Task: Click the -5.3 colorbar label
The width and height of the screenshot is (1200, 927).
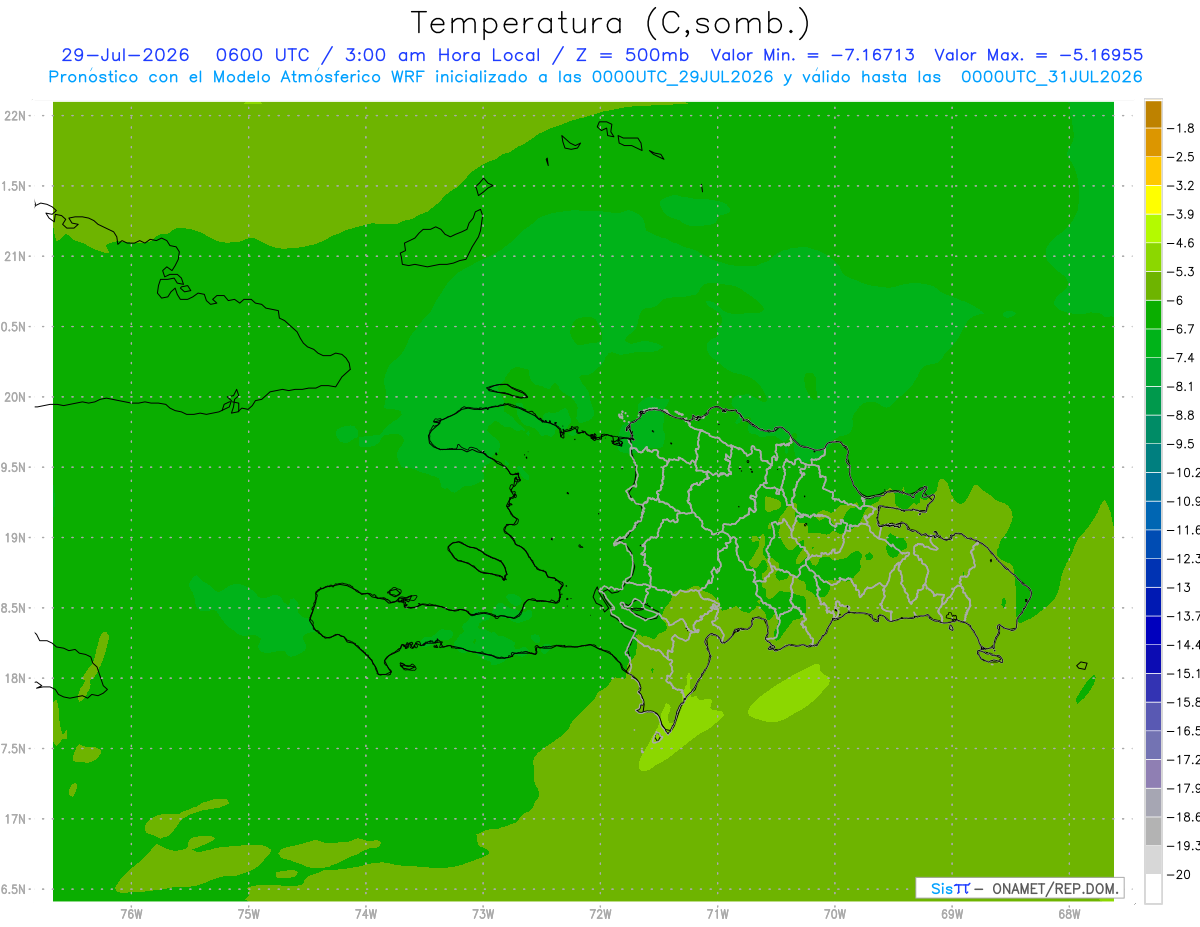Action: pyautogui.click(x=1181, y=272)
